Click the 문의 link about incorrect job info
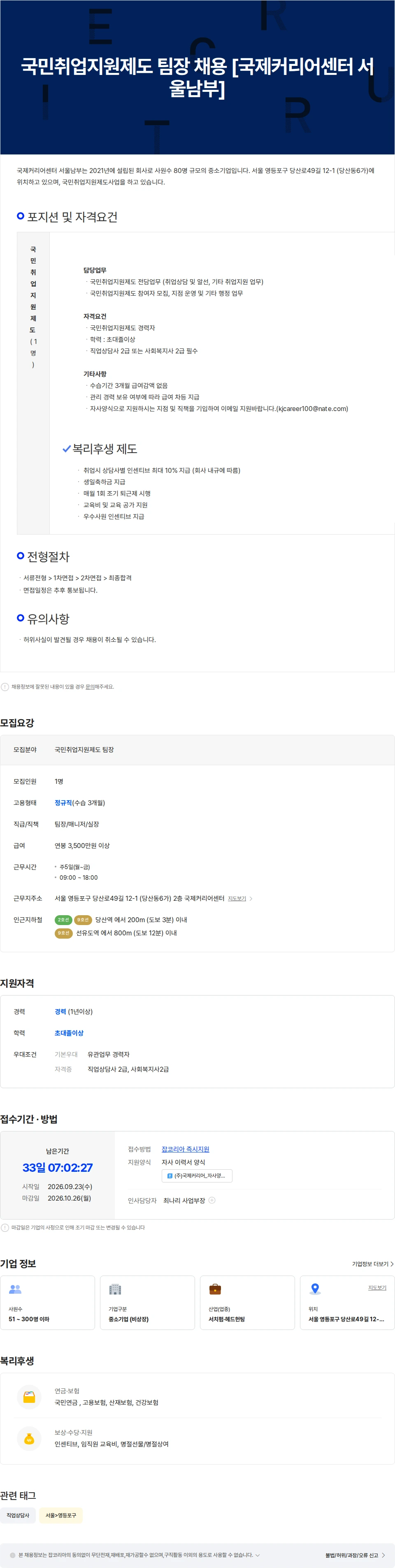Viewport: 395px width, 1568px height. pos(90,687)
